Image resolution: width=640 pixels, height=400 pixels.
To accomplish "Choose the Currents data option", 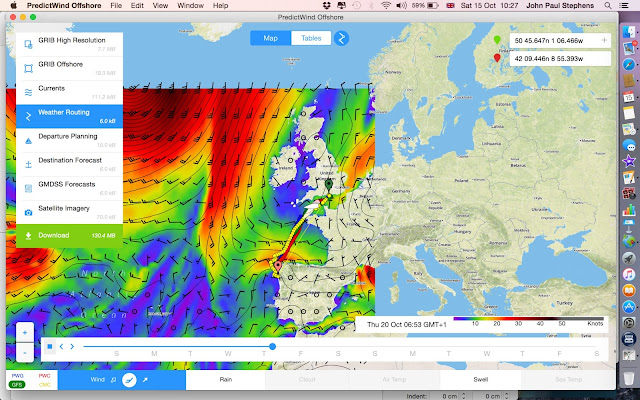I will [69, 93].
